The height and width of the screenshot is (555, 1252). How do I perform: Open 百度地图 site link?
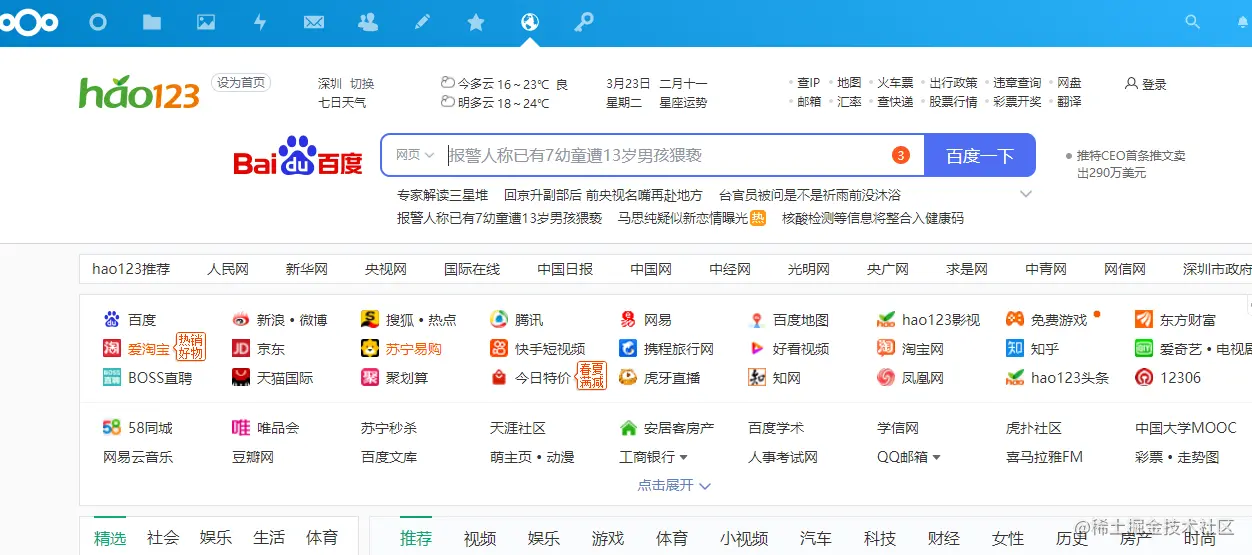(789, 320)
